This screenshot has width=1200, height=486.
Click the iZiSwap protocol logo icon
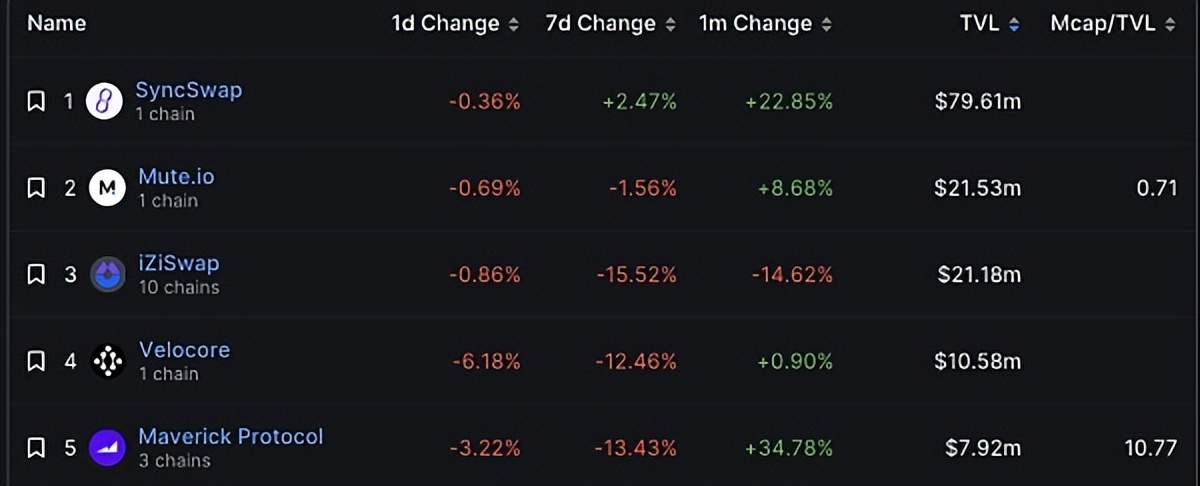pyautogui.click(x=108, y=274)
